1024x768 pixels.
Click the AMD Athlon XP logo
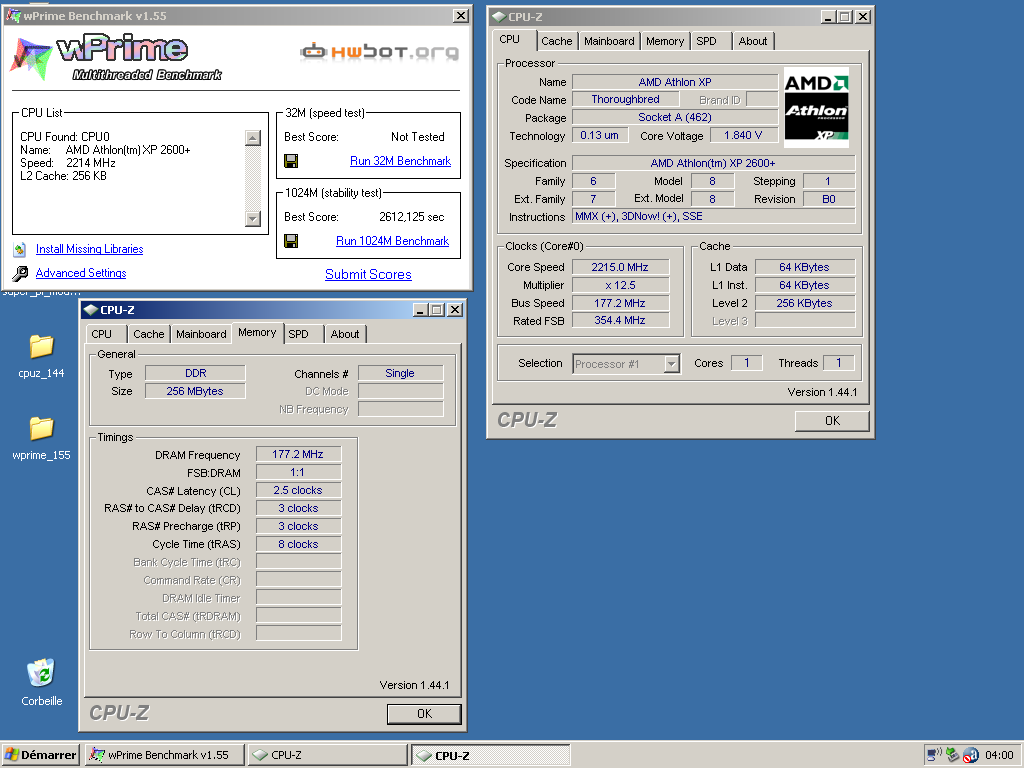[x=816, y=107]
